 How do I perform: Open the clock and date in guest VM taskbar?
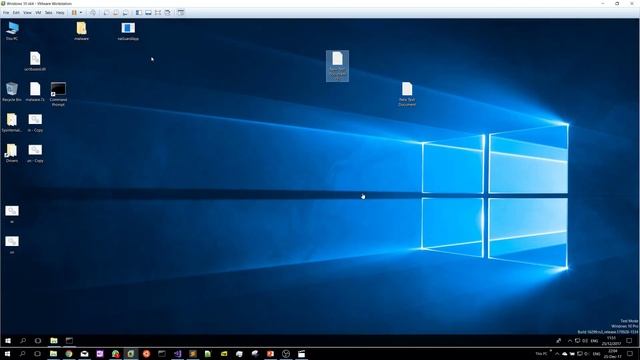(611, 341)
